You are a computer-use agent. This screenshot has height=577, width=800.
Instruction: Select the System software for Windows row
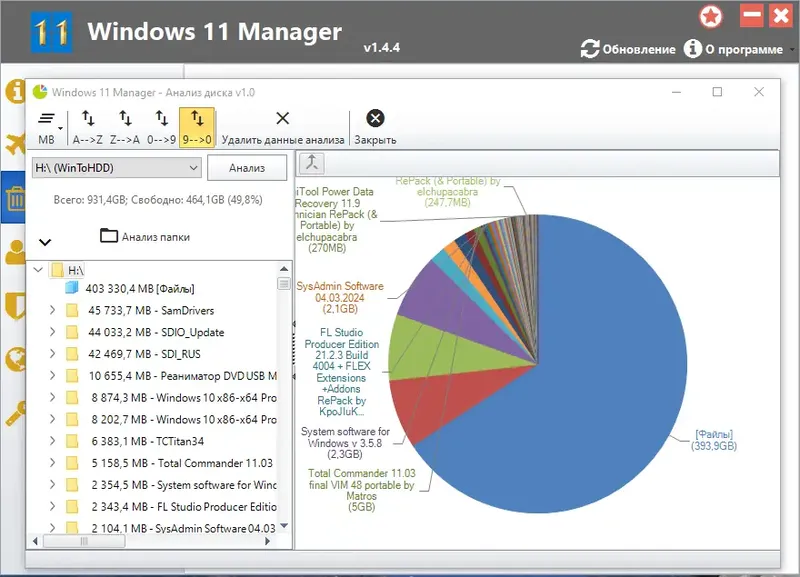coord(184,485)
